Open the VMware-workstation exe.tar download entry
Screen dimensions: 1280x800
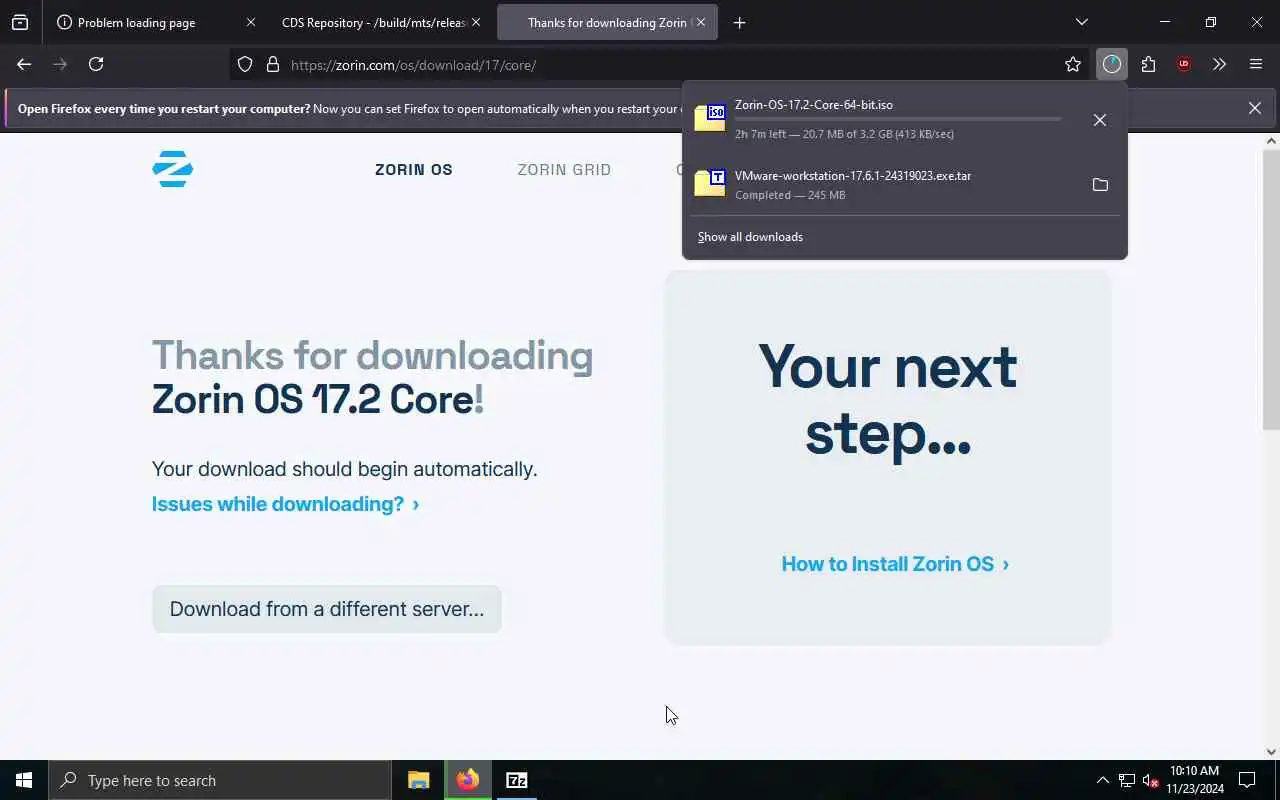904,185
